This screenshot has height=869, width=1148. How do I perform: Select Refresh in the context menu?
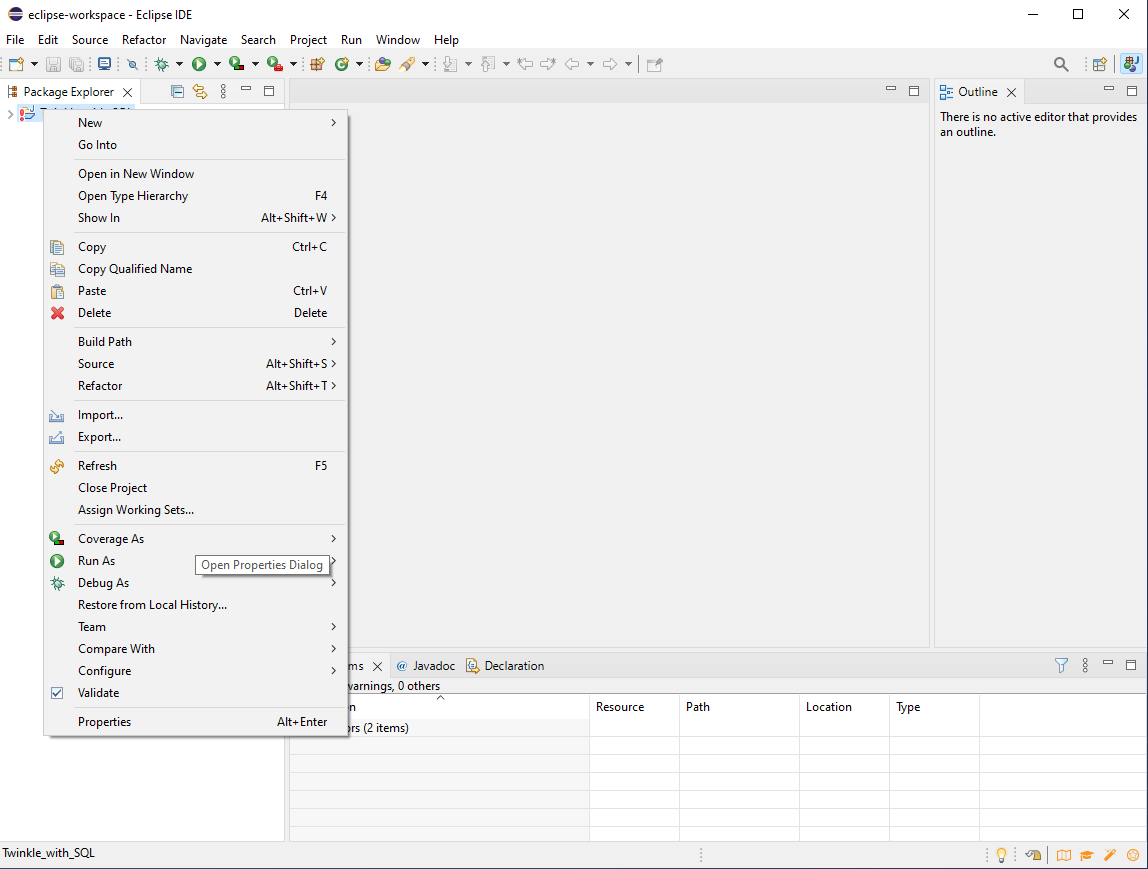click(x=194, y=466)
